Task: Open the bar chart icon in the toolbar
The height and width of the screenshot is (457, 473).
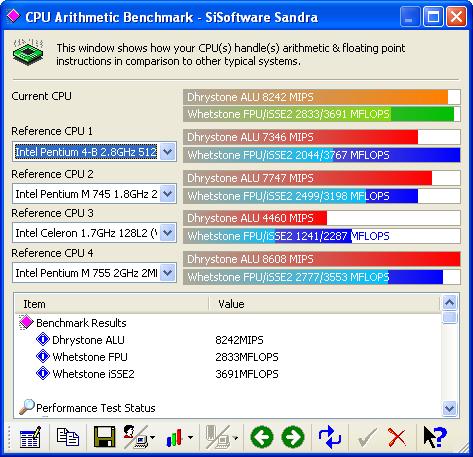Action: point(175,437)
